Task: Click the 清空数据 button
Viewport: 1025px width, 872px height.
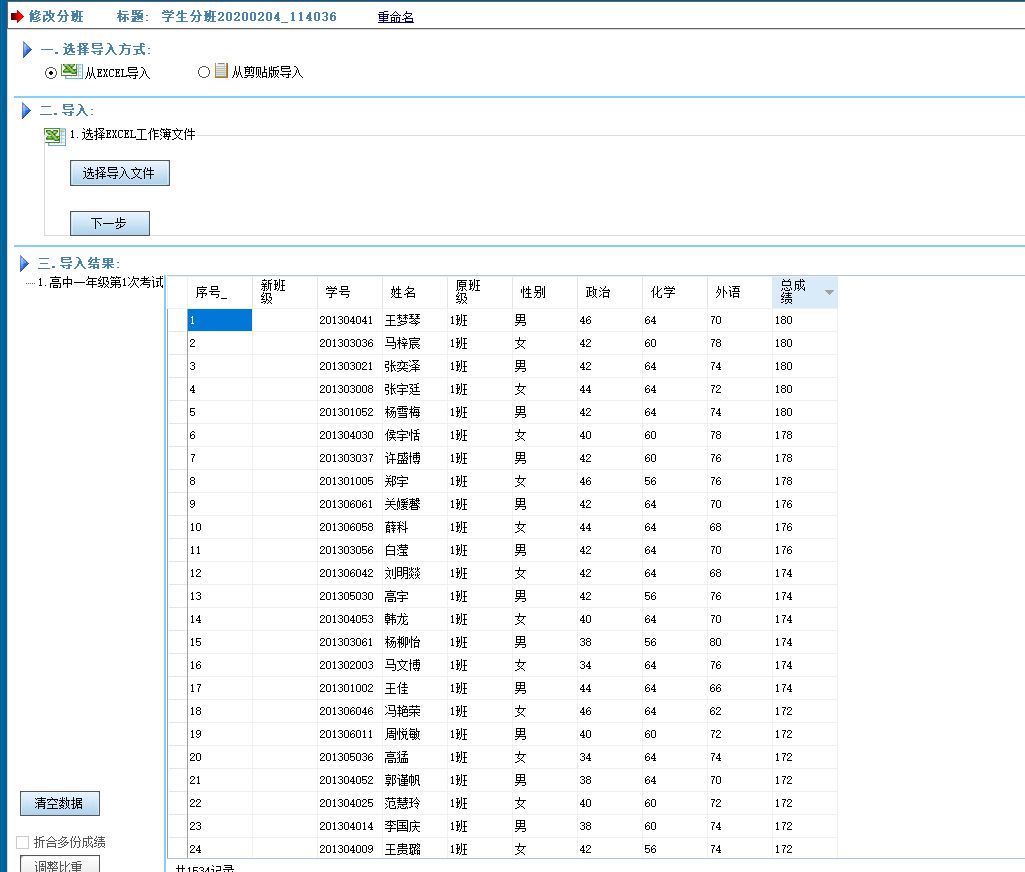Action: coord(60,803)
